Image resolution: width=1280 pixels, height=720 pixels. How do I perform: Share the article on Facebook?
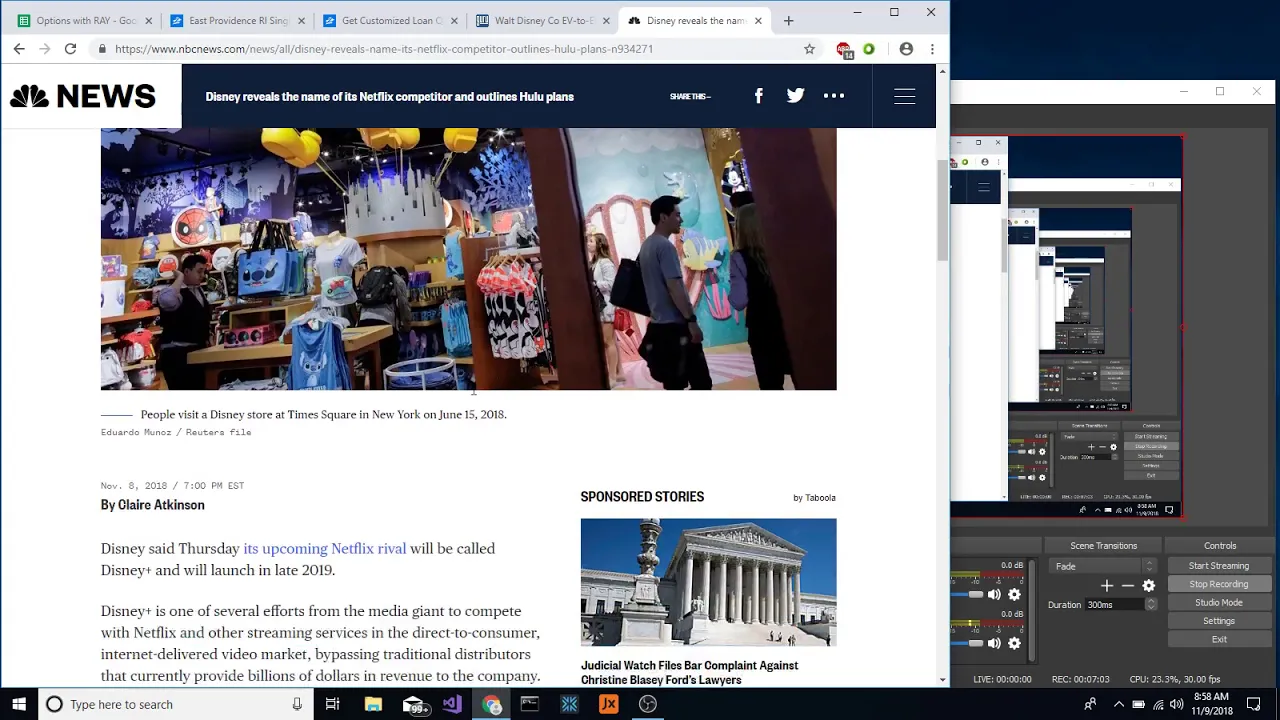coord(758,96)
